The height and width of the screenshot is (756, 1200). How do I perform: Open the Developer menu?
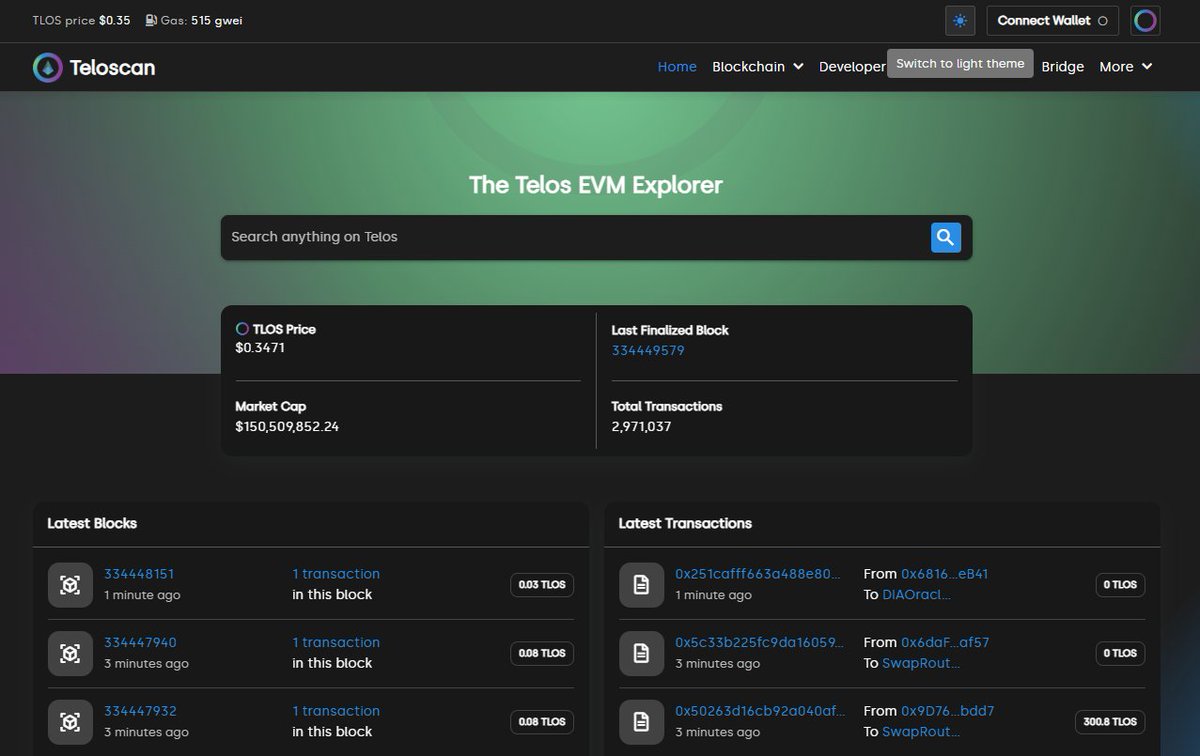click(x=852, y=67)
